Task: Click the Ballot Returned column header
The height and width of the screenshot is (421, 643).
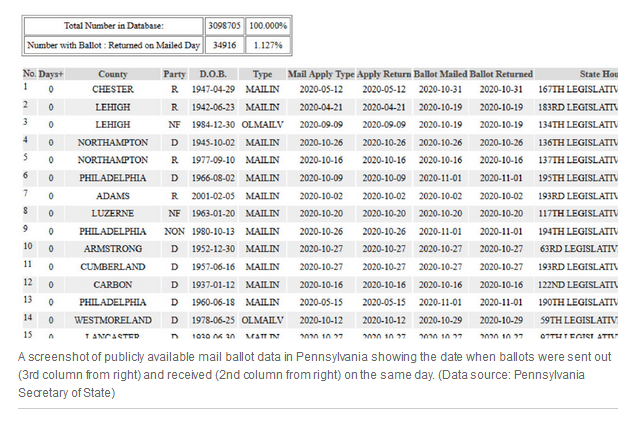Action: 501,74
